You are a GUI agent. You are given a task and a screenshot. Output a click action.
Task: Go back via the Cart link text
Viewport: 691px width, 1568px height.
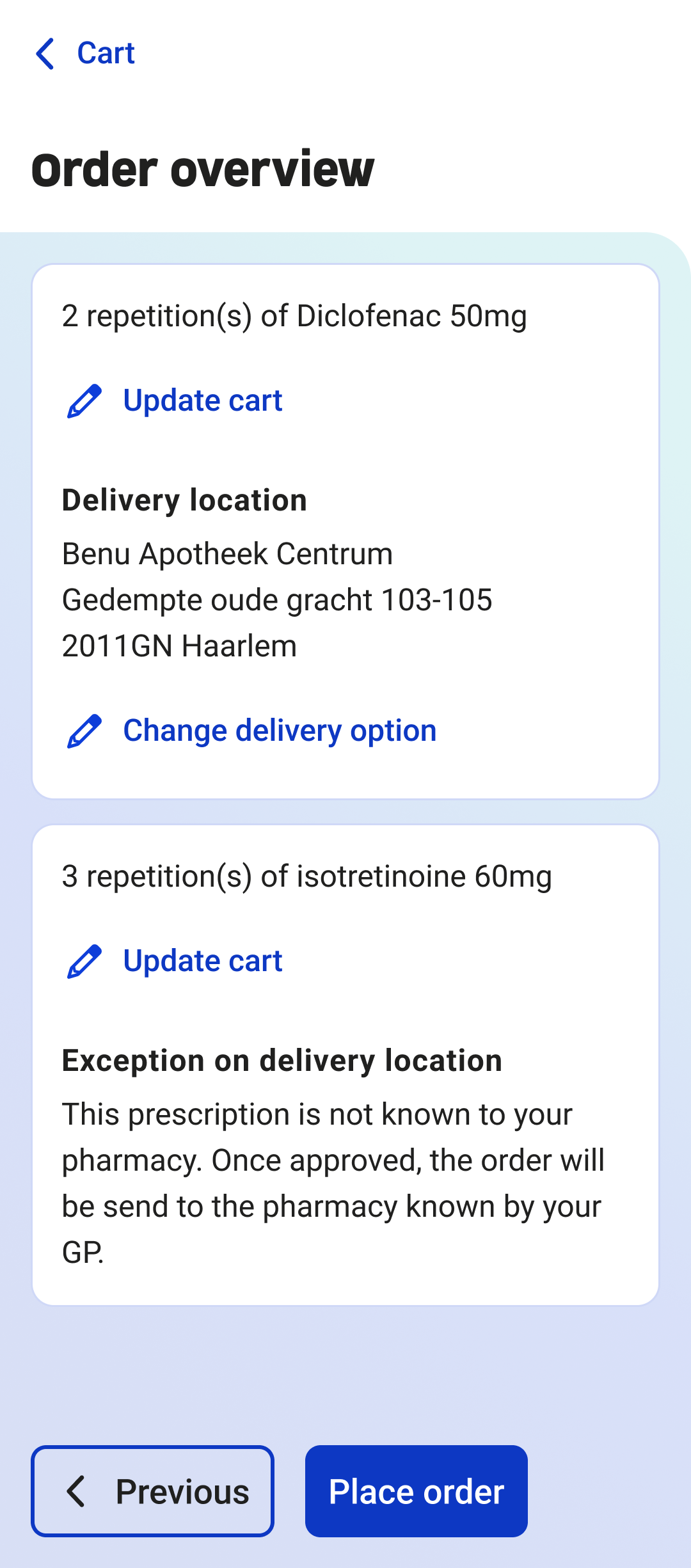106,53
